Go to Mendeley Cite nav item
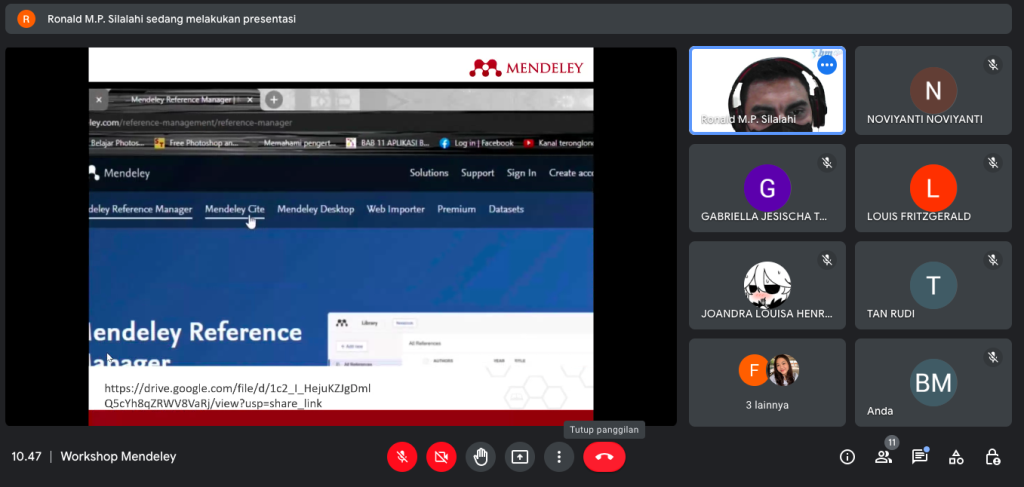 pyautogui.click(x=234, y=210)
